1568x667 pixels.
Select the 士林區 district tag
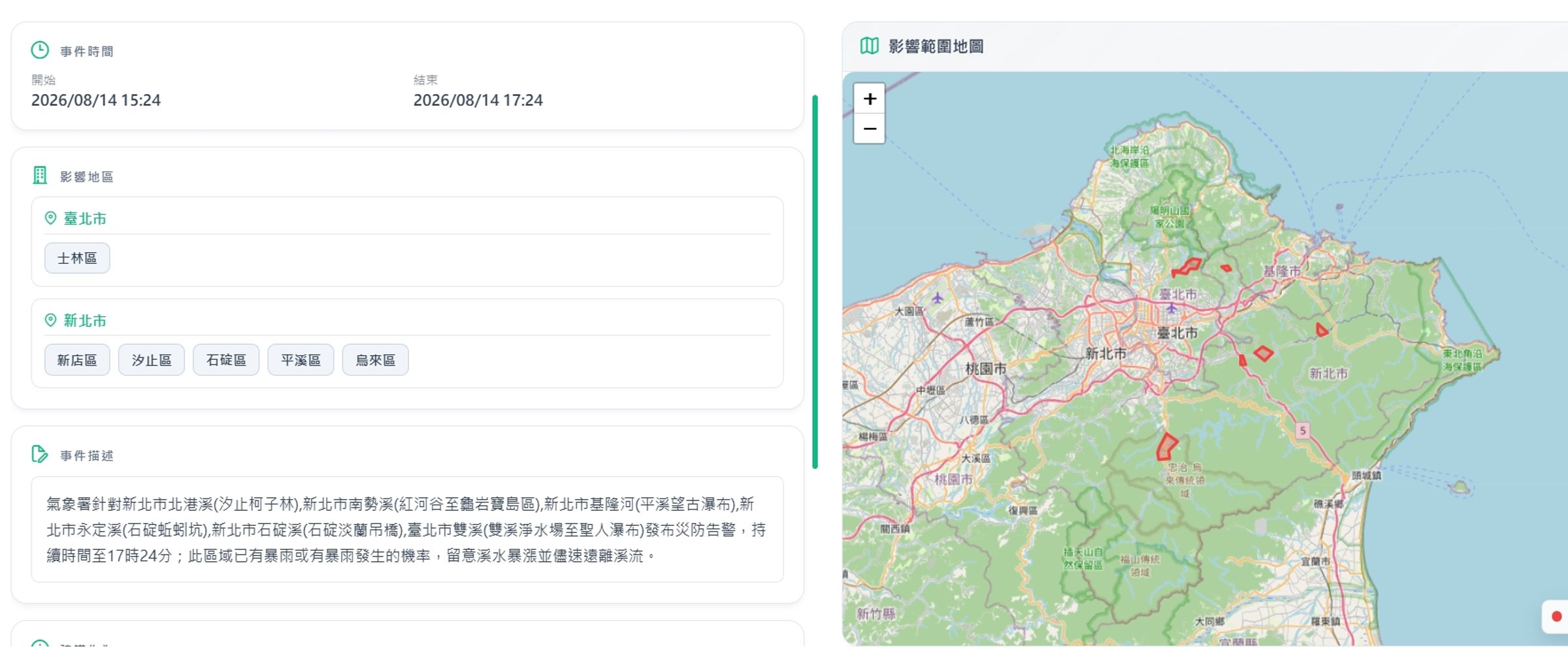pyautogui.click(x=77, y=258)
